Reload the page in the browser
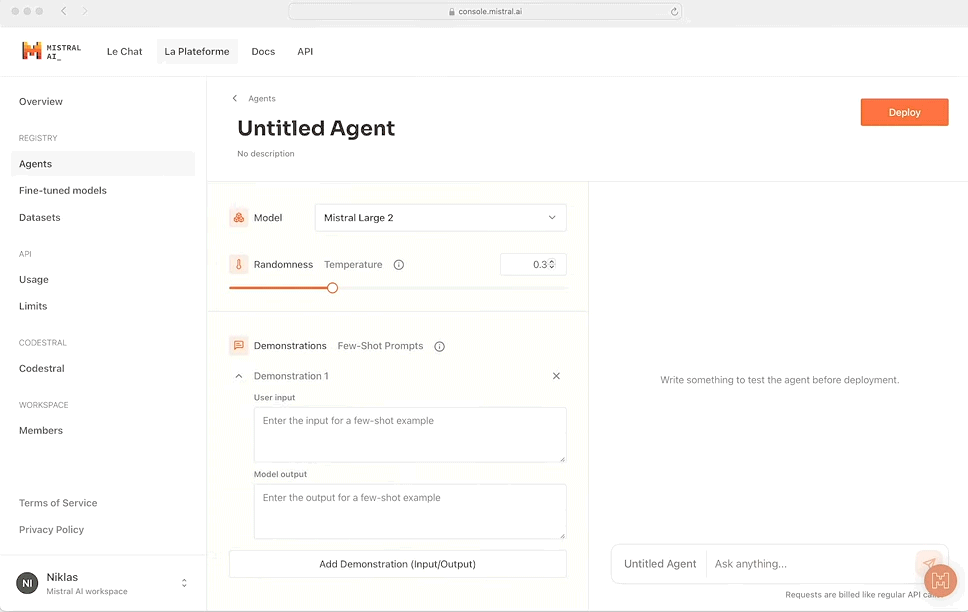The width and height of the screenshot is (968, 612). pyautogui.click(x=674, y=11)
